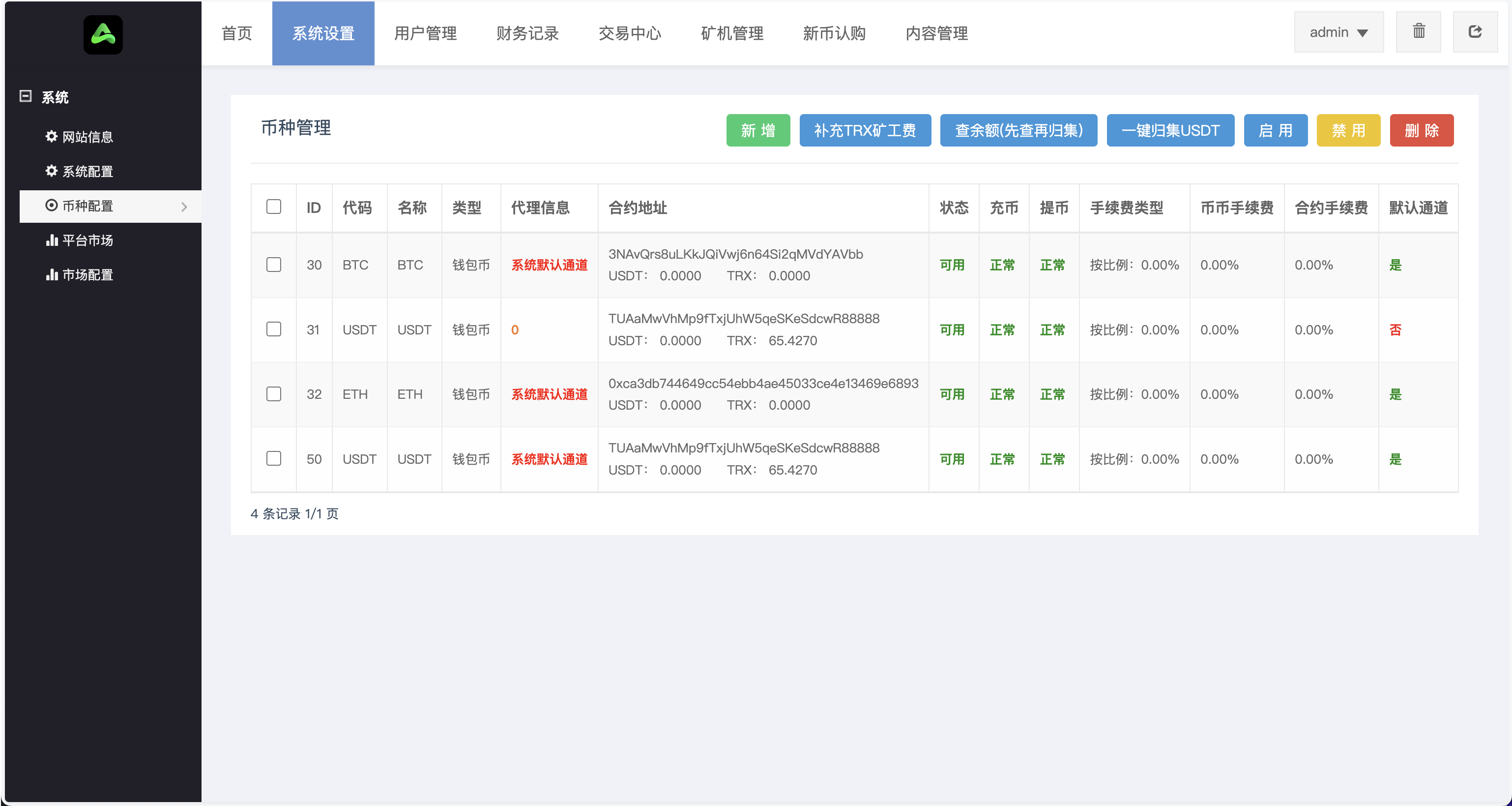Click the target icon beside 币种配置

[x=51, y=206]
